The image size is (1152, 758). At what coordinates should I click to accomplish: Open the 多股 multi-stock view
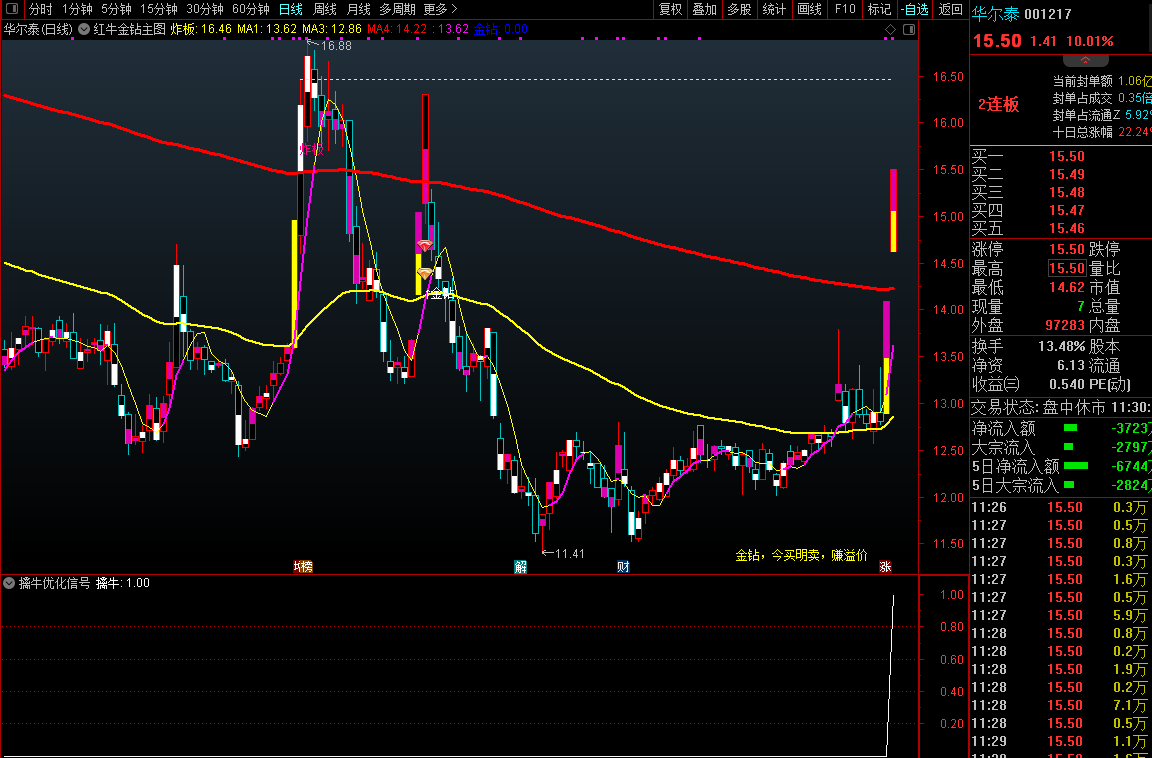point(739,9)
